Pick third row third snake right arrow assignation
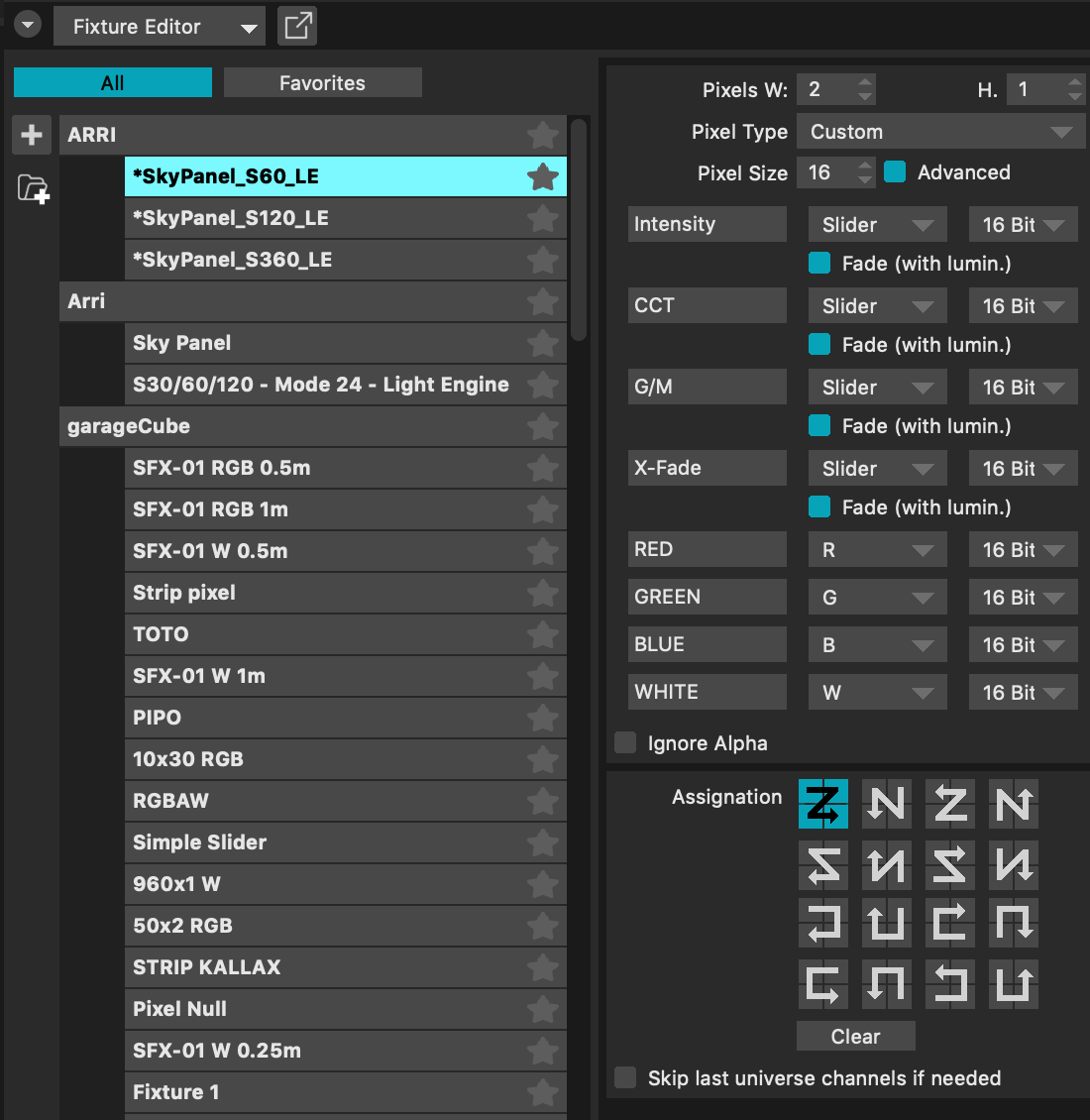 tap(950, 923)
